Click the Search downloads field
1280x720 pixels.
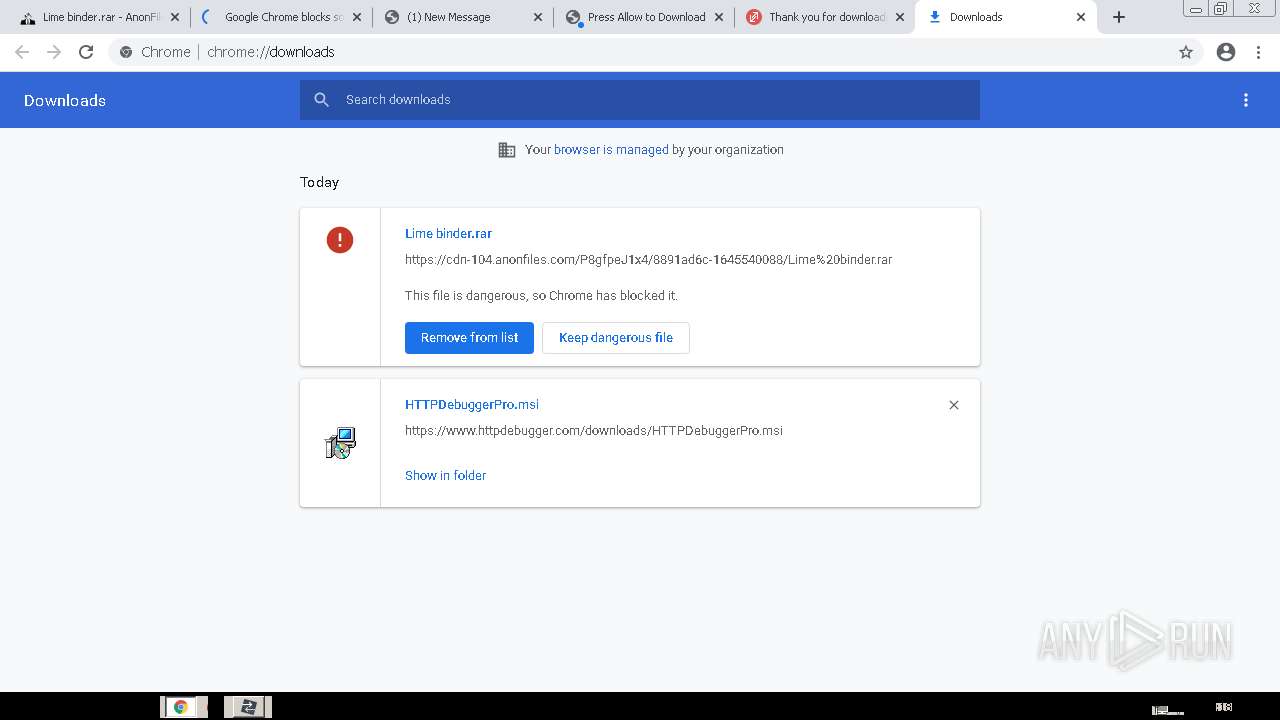click(640, 100)
